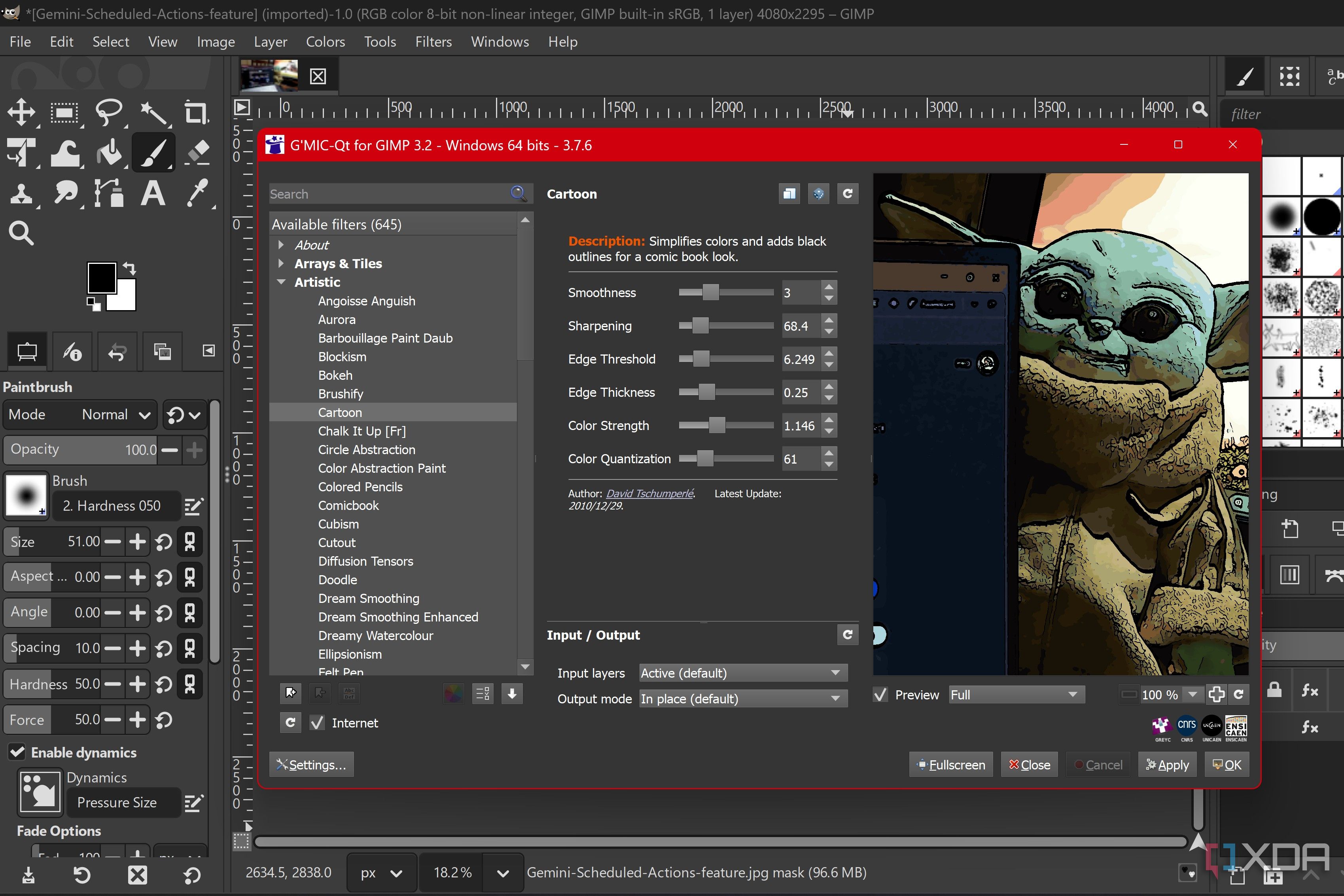
Task: Select the Clone stamp tool
Action: tap(22, 193)
